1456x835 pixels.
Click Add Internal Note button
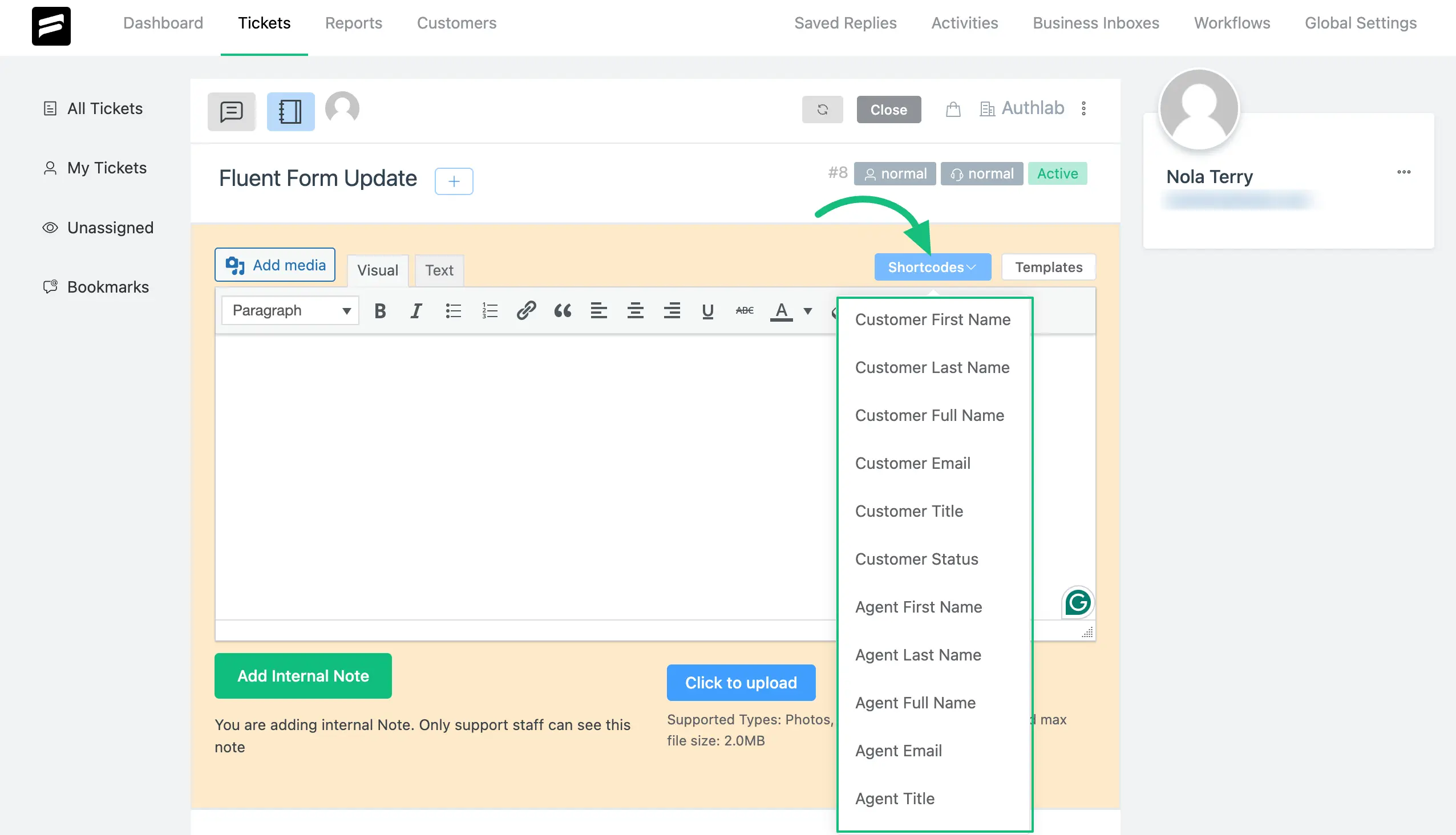pyautogui.click(x=303, y=676)
